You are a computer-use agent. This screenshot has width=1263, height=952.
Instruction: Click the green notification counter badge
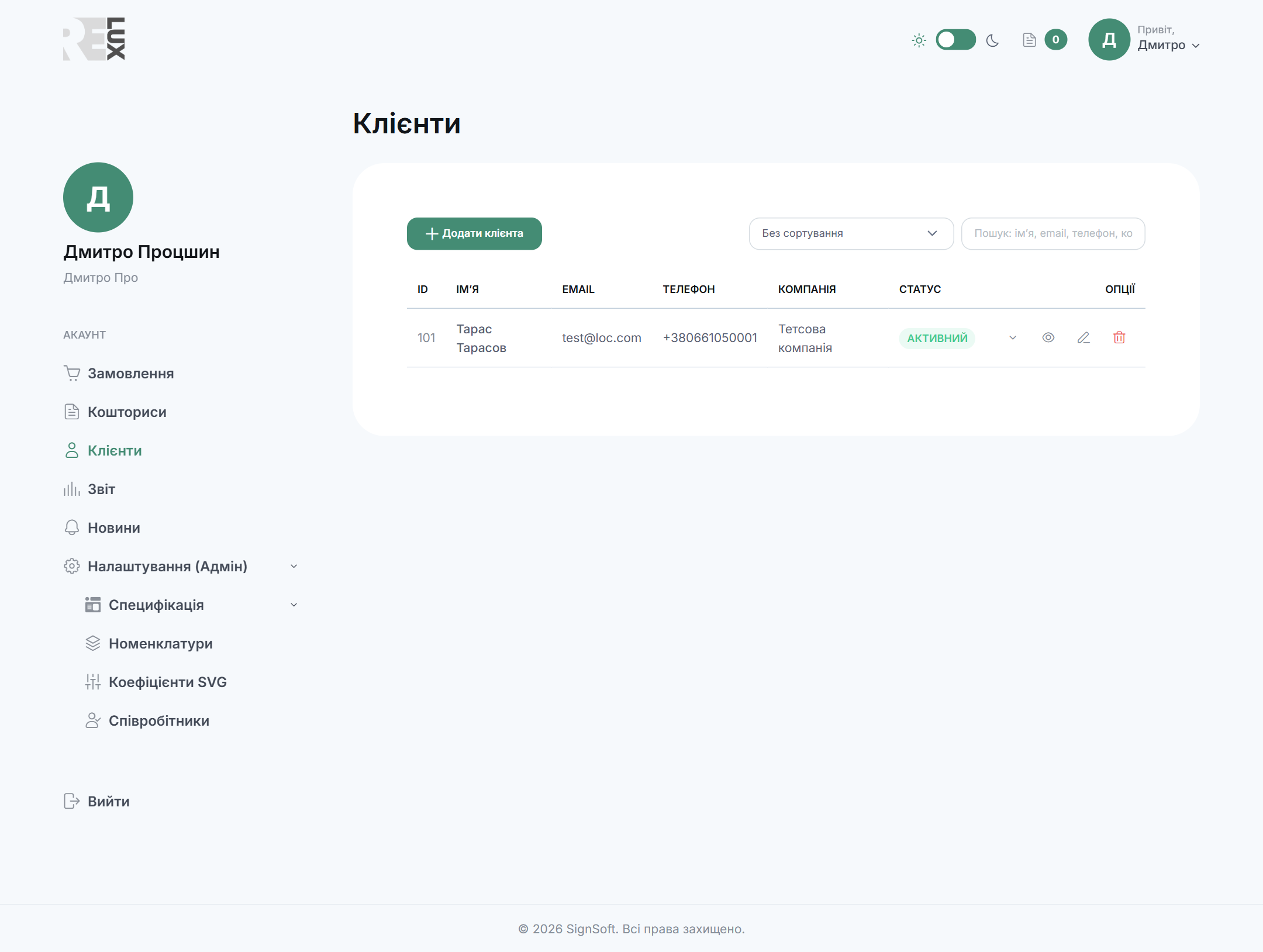coord(1055,40)
